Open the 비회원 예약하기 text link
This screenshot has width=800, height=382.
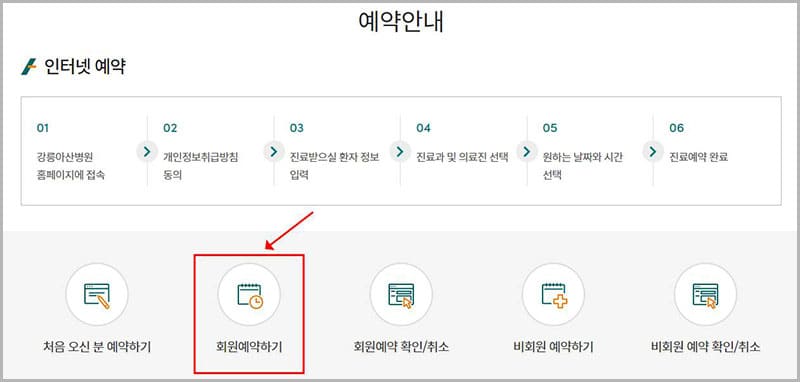pyautogui.click(x=554, y=348)
